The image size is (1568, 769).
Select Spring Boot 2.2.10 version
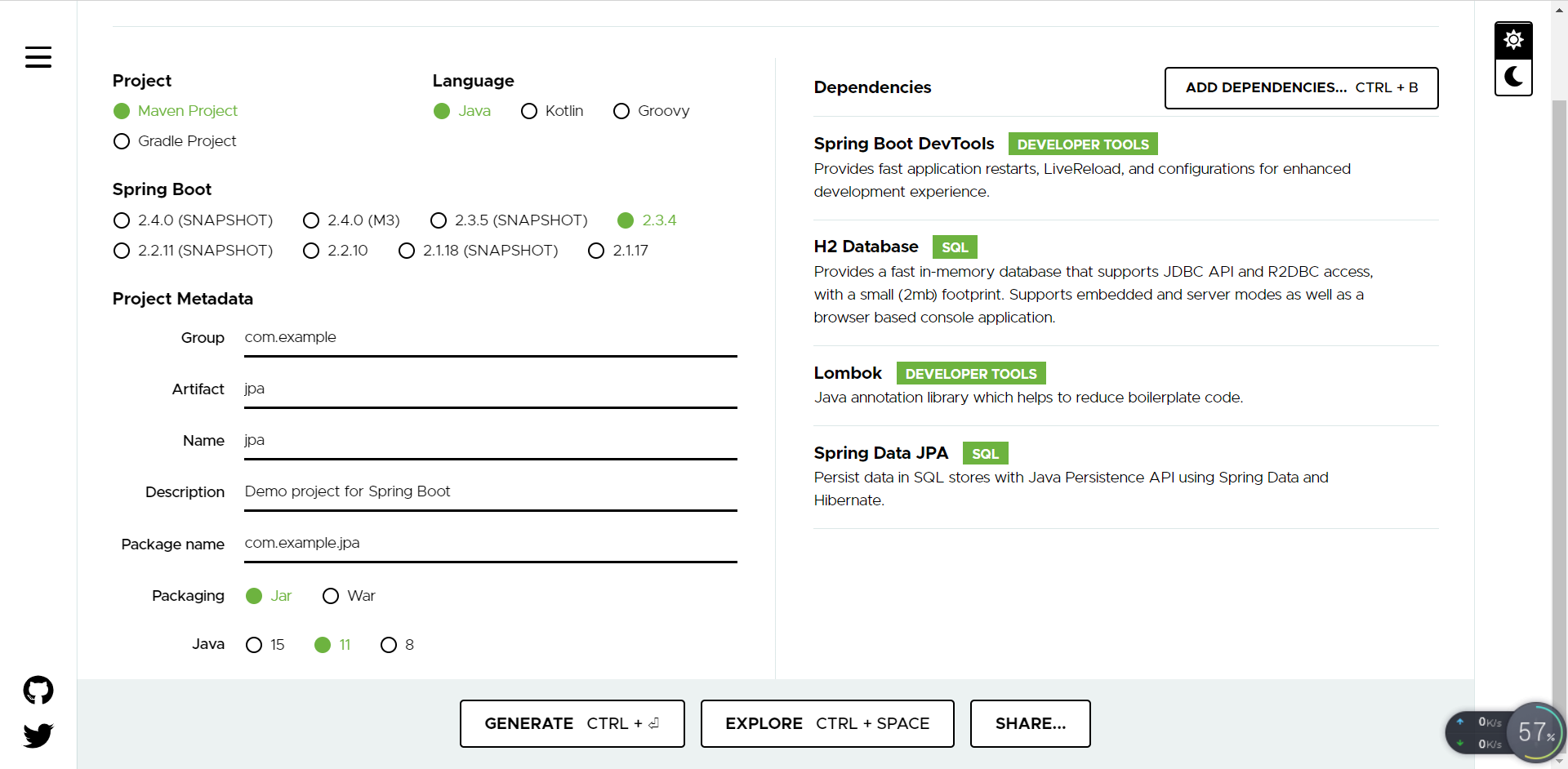(336, 251)
